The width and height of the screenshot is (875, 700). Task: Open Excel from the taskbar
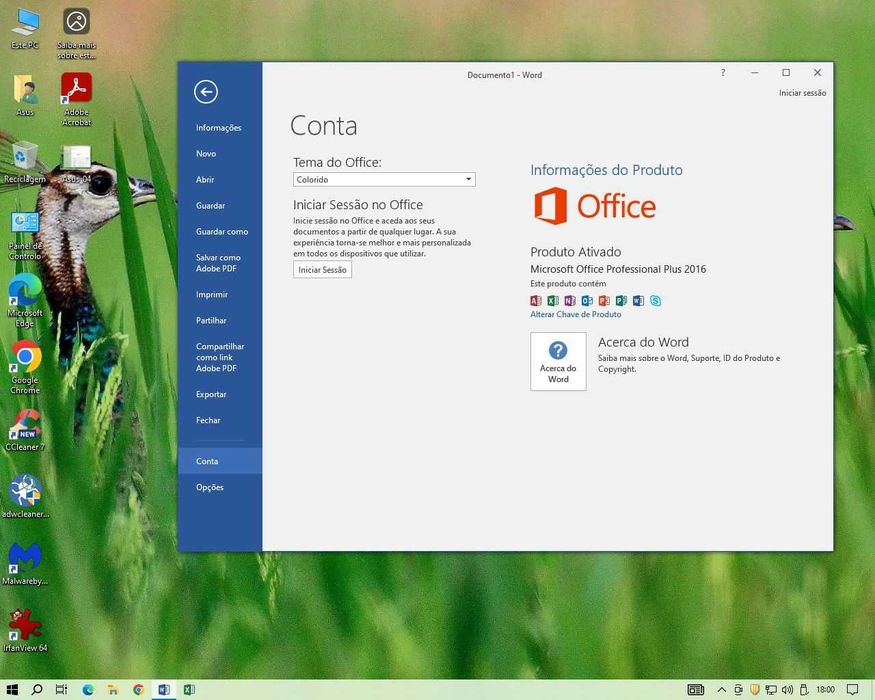pyautogui.click(x=189, y=690)
